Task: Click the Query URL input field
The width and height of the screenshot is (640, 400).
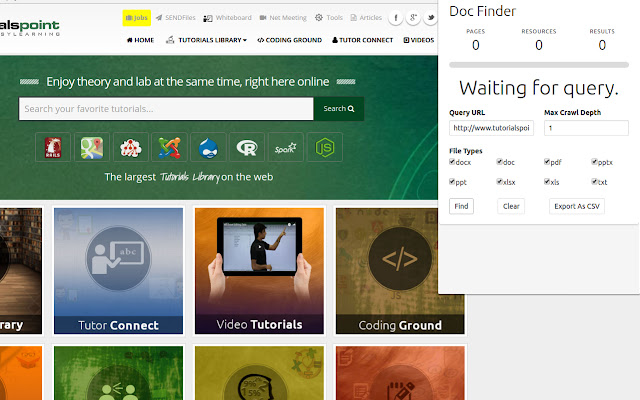Action: (491, 128)
